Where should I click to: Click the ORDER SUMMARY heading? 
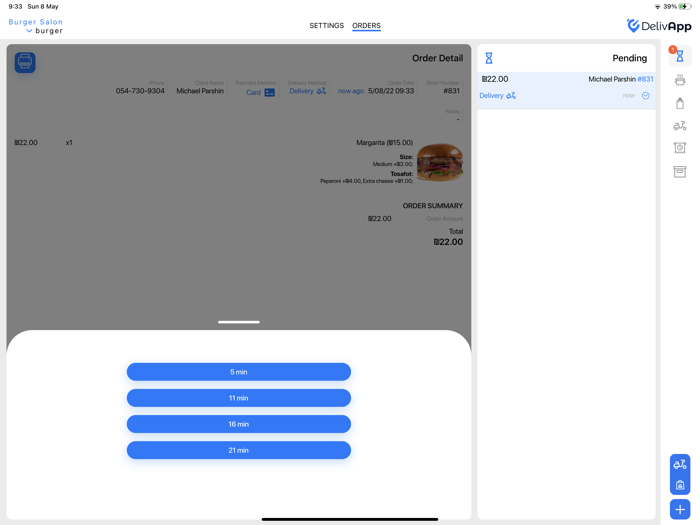click(433, 206)
